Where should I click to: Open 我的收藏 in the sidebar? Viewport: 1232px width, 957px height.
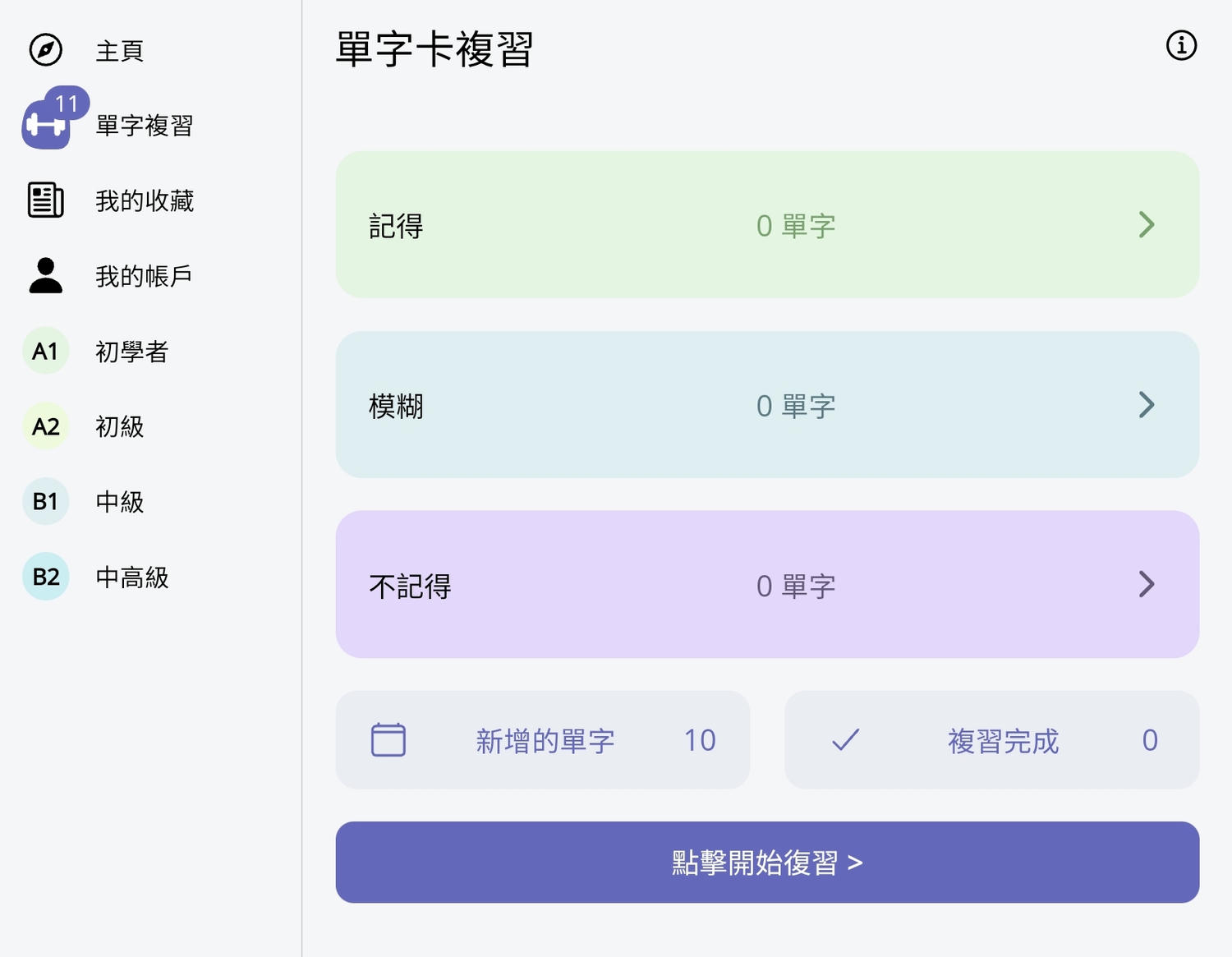(x=145, y=201)
